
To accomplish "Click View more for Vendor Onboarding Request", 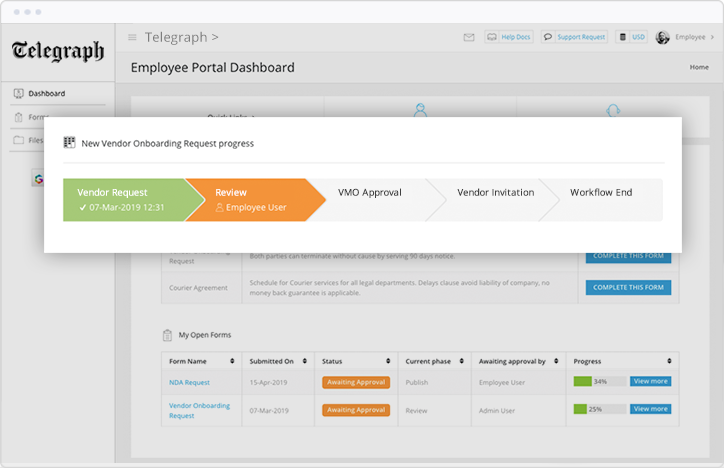I will 650,409.
